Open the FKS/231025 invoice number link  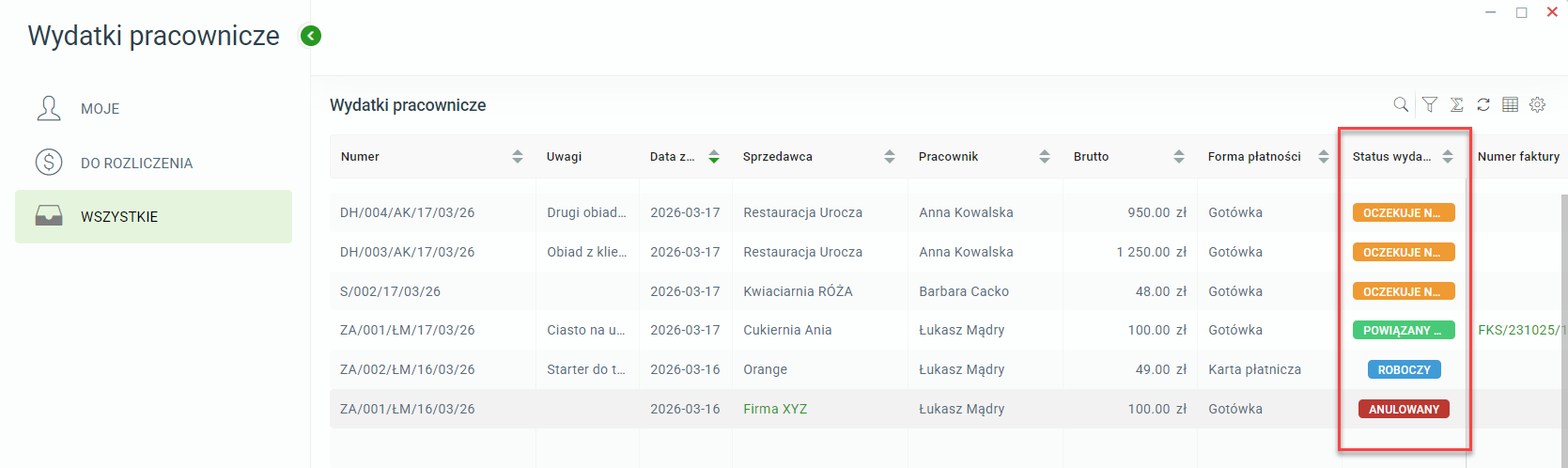1519,330
